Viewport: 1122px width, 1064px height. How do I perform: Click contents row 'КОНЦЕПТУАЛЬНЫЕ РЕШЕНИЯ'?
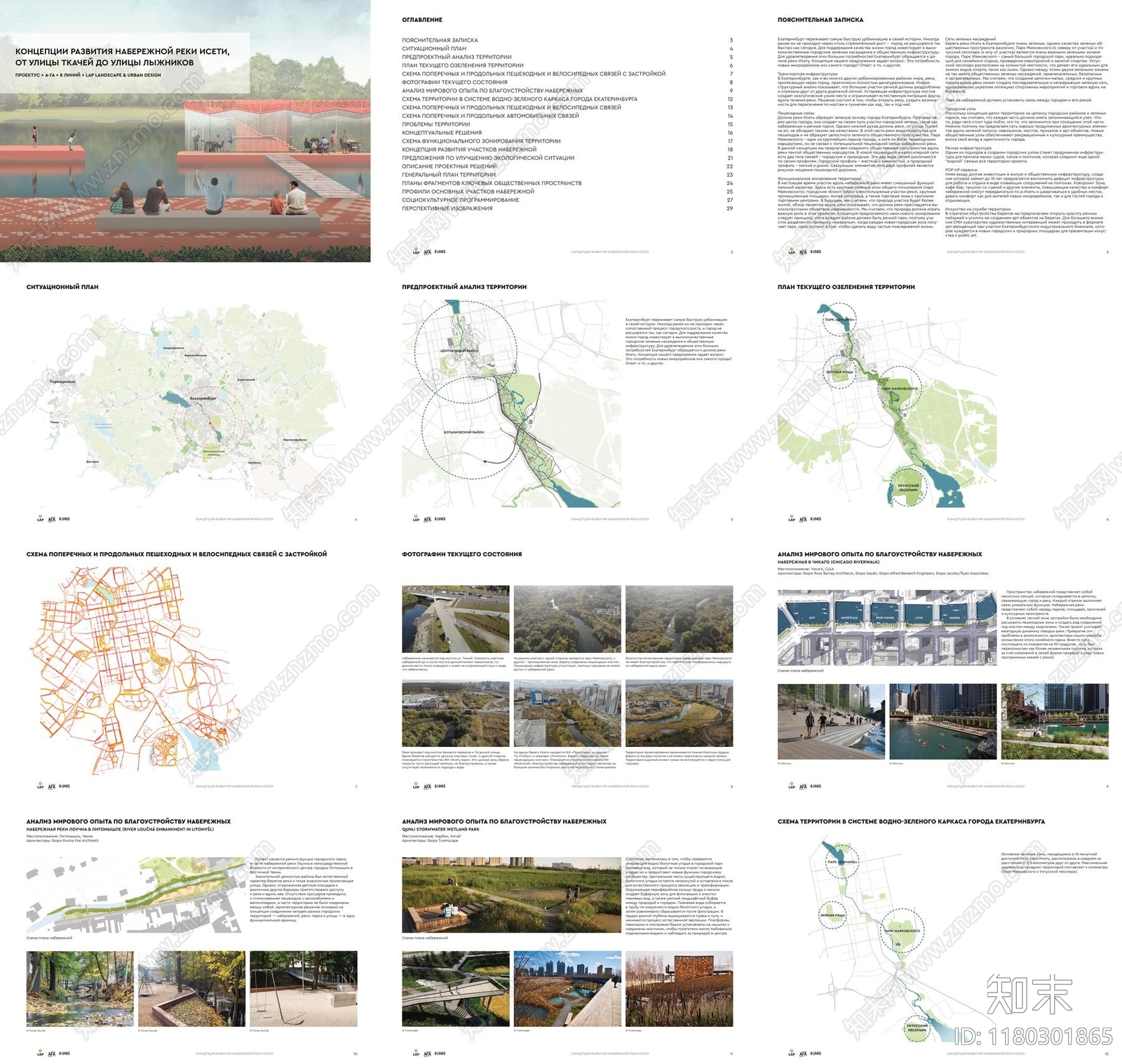pyautogui.click(x=567, y=133)
